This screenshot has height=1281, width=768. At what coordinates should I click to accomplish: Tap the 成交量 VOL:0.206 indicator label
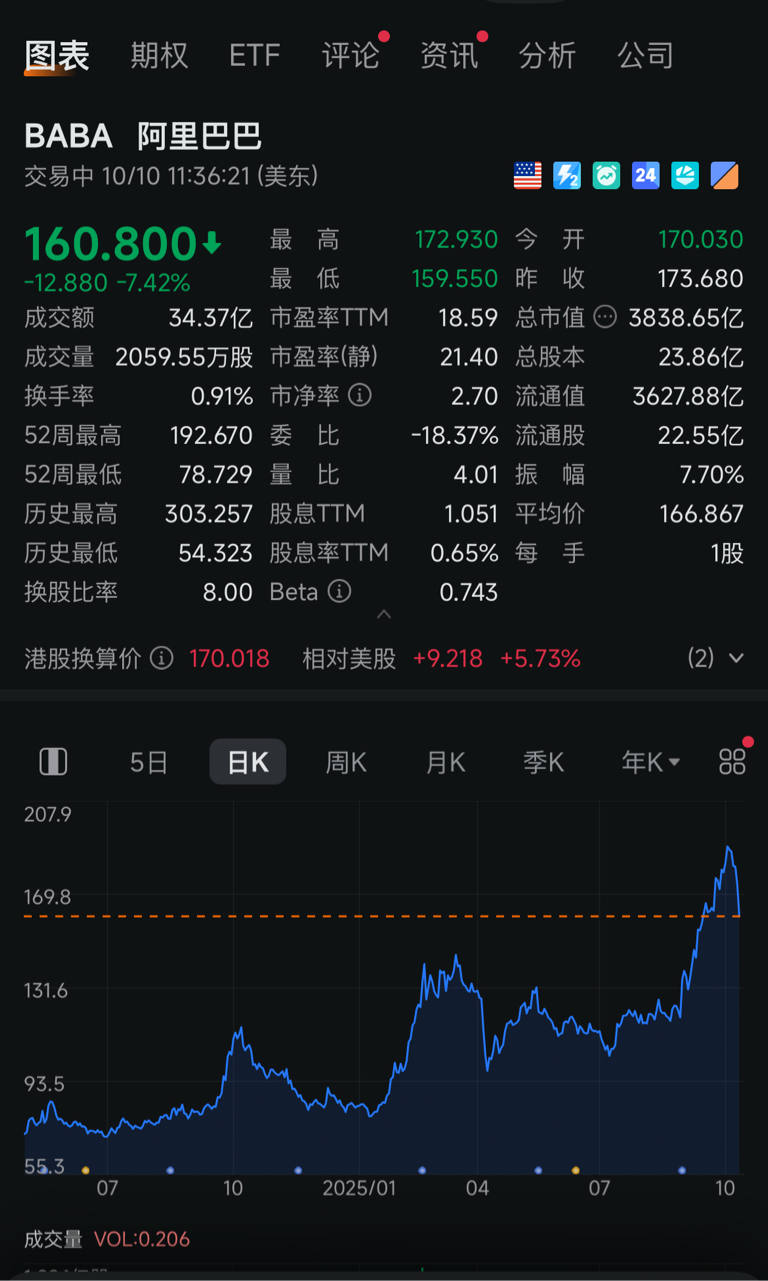[x=107, y=1239]
